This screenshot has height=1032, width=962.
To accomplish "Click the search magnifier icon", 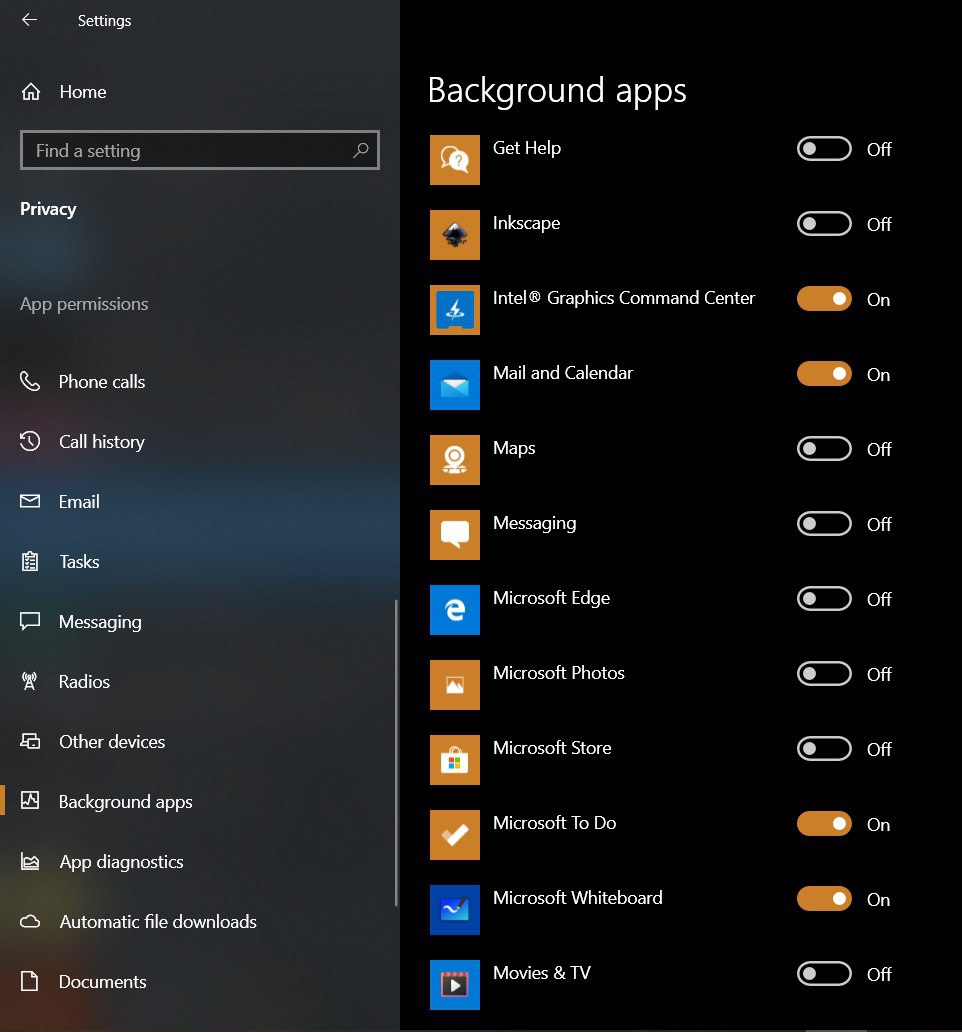I will [361, 150].
